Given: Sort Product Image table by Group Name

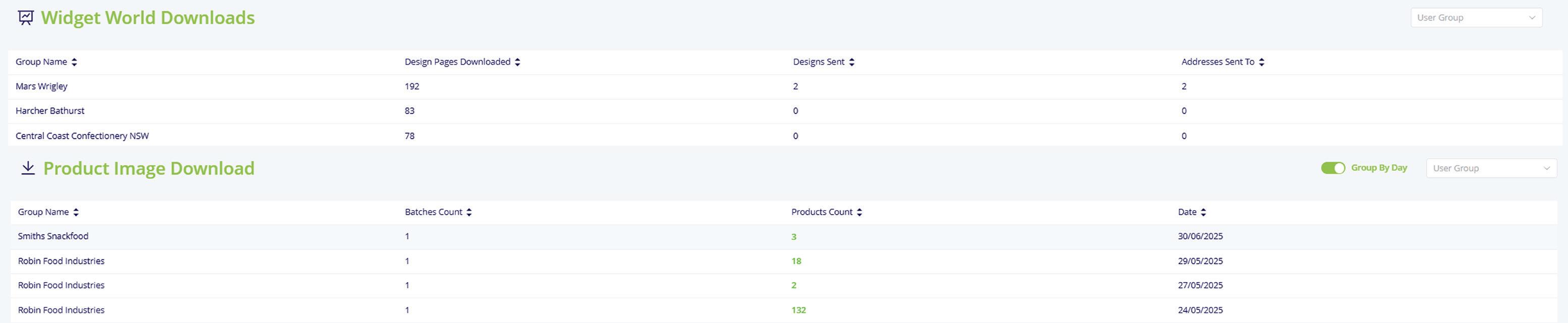Looking at the screenshot, I should (x=76, y=212).
